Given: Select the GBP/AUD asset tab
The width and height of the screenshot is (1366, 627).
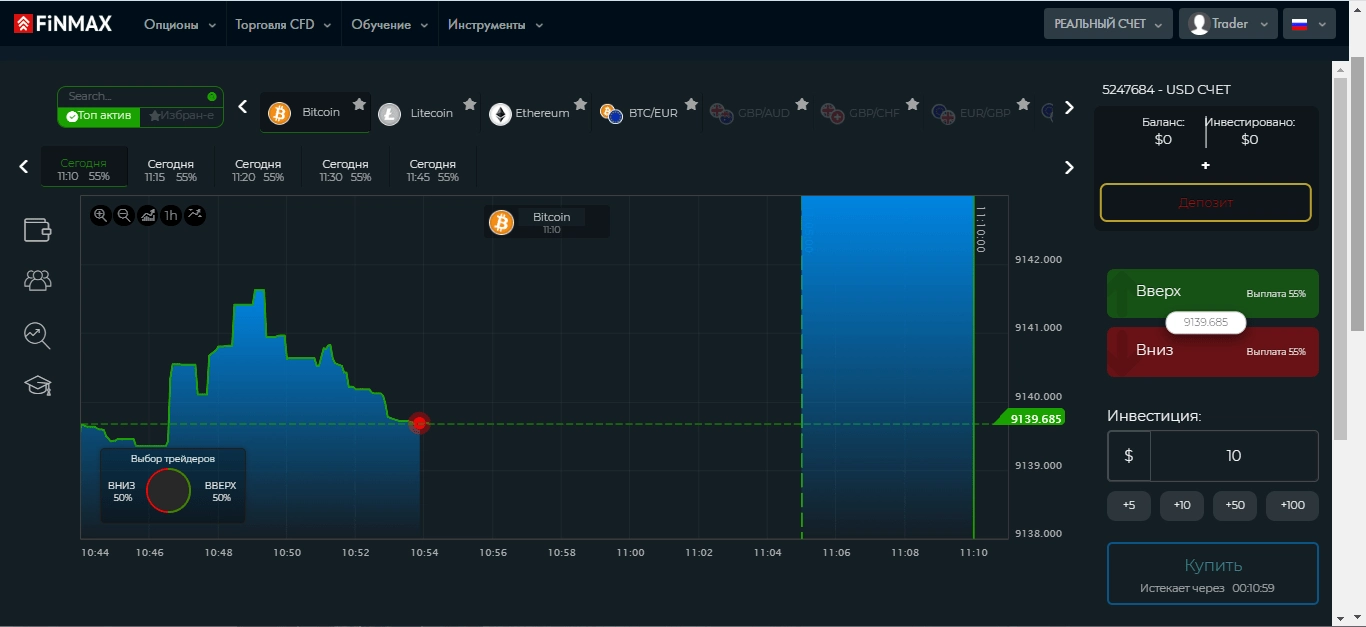Looking at the screenshot, I should coord(758,113).
